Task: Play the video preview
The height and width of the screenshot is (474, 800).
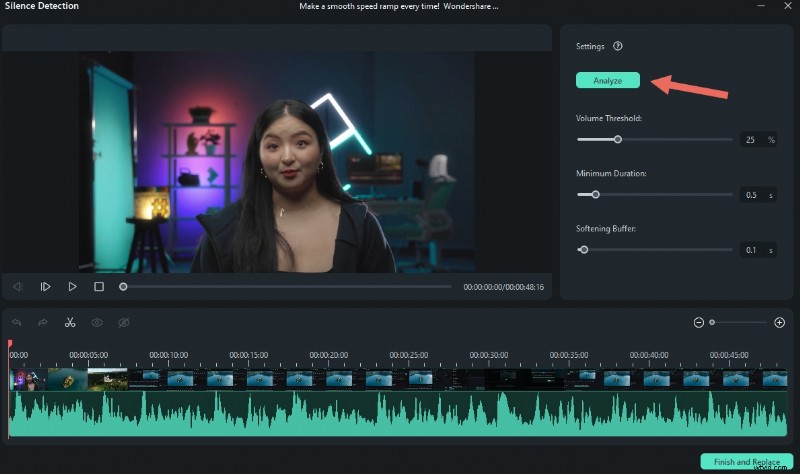Action: (x=72, y=287)
